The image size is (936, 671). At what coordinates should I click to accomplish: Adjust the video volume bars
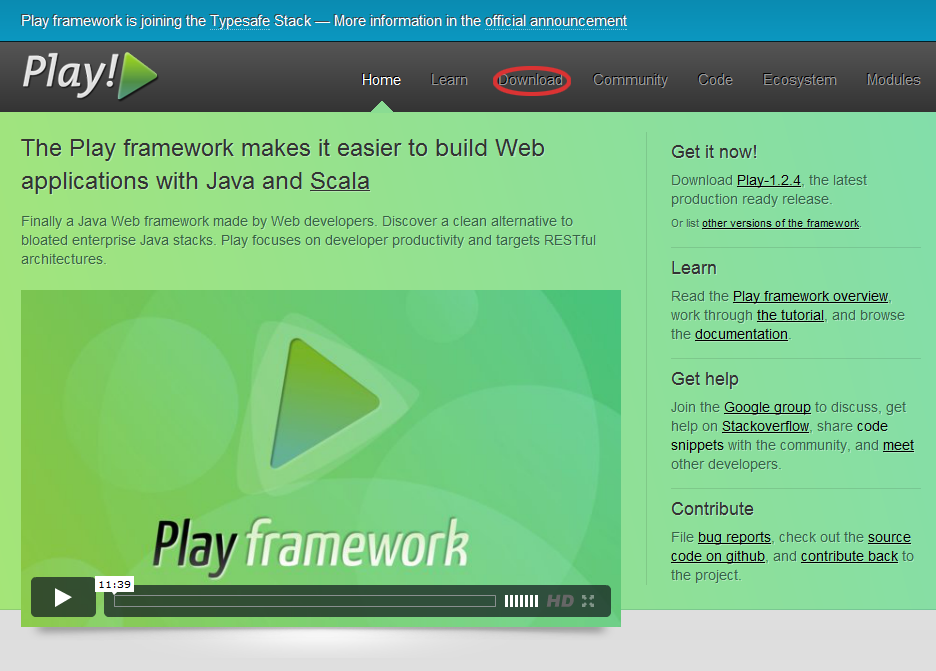pos(521,601)
